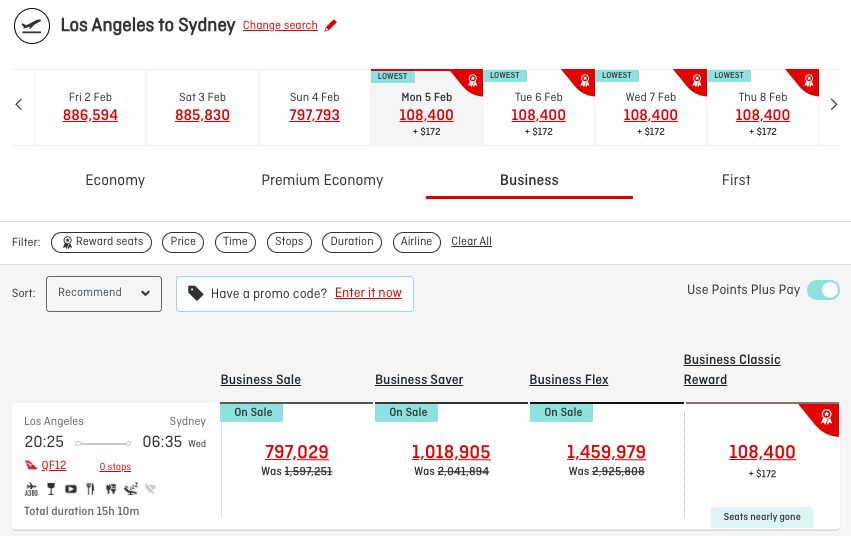Choose Business Saver fare 1,018,905
Screen dimensions: 851x536
451,452
